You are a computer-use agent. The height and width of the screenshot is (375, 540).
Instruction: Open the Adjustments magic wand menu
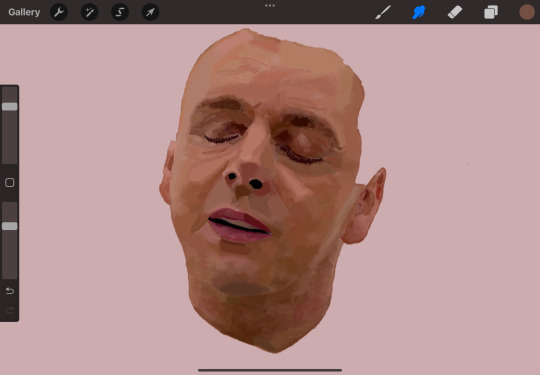(90, 12)
